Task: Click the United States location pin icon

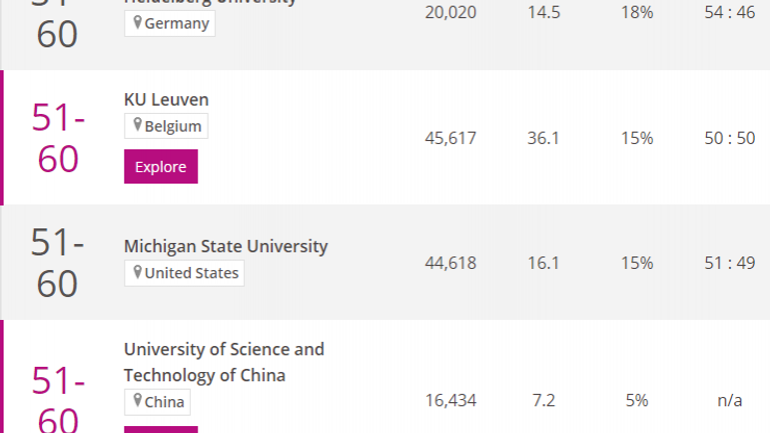Action: [x=138, y=272]
